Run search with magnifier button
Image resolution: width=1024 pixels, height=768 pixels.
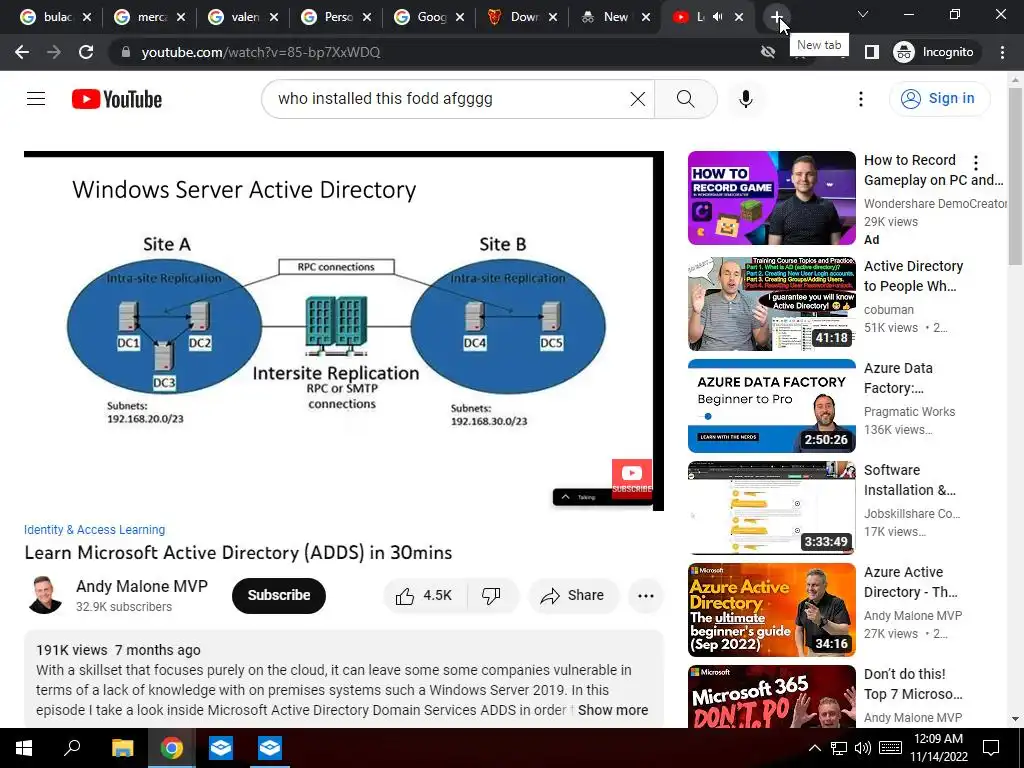(x=685, y=99)
